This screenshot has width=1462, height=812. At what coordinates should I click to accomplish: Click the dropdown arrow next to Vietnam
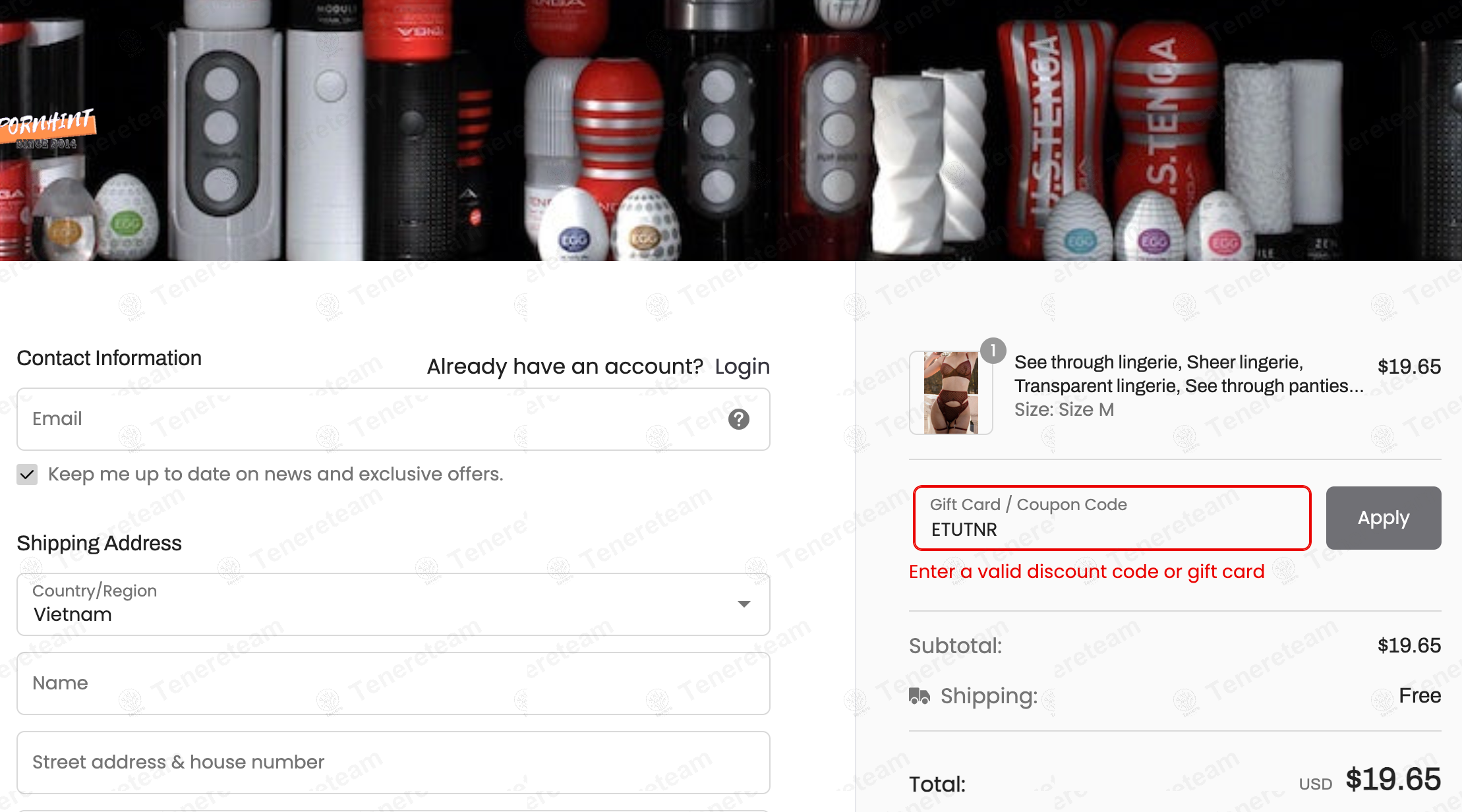pos(744,604)
